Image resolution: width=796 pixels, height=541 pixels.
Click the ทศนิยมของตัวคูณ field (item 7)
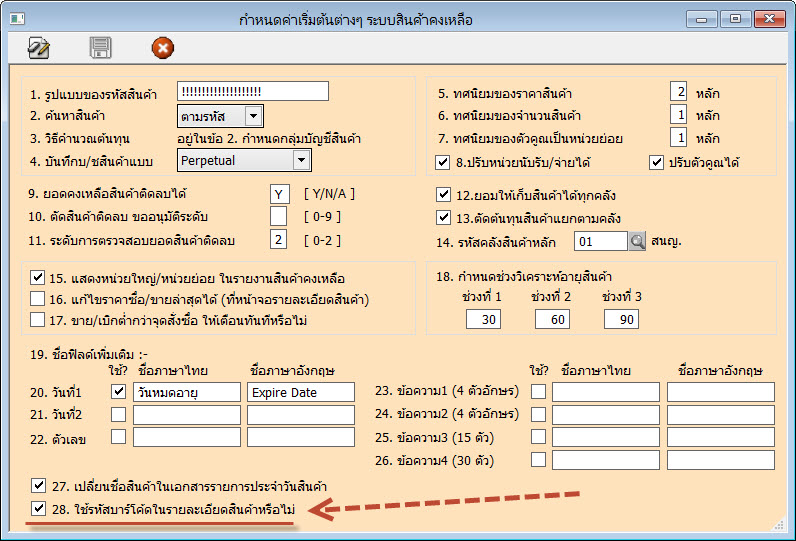click(x=678, y=137)
